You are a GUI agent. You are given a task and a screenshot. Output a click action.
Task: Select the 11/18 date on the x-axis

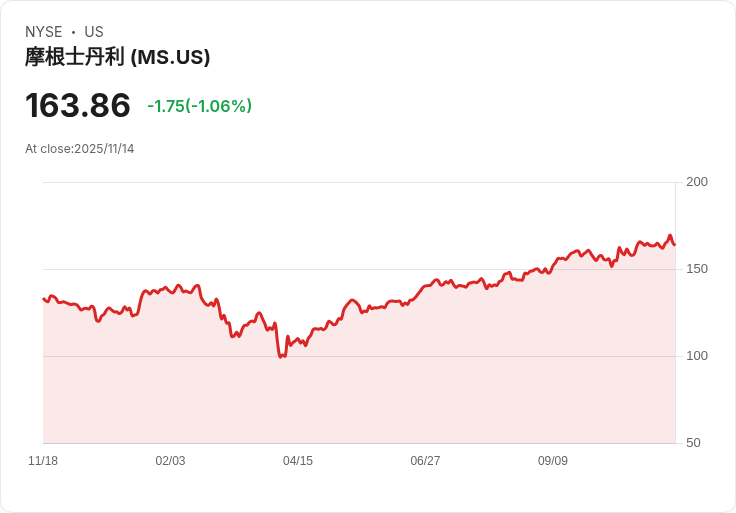pyautogui.click(x=43, y=461)
